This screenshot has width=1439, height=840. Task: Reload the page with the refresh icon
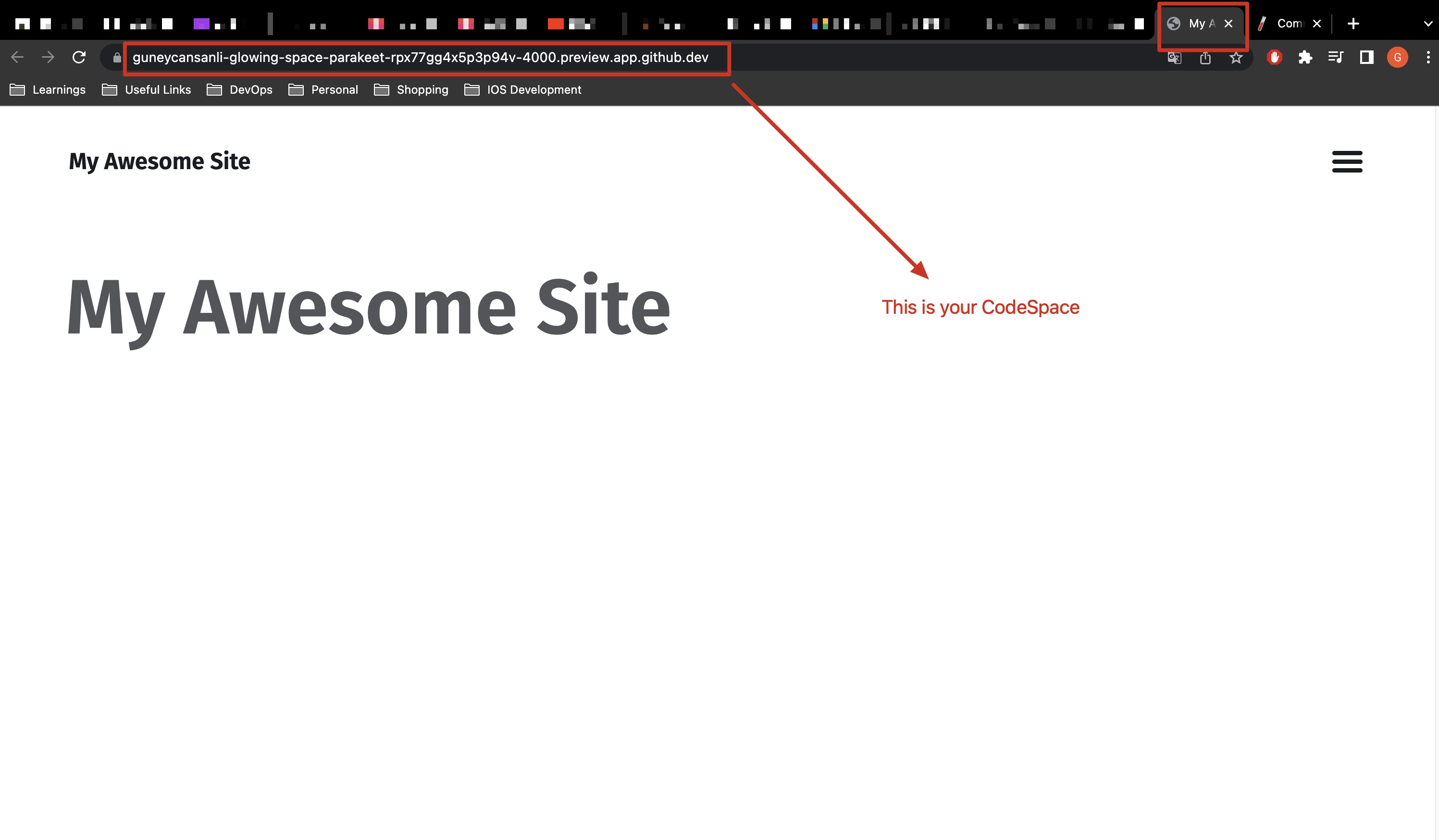click(79, 57)
